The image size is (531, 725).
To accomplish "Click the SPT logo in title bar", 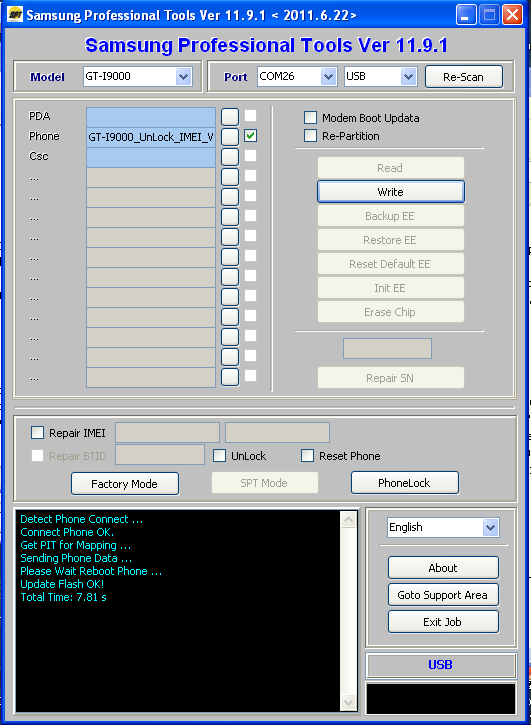I will point(15,15).
